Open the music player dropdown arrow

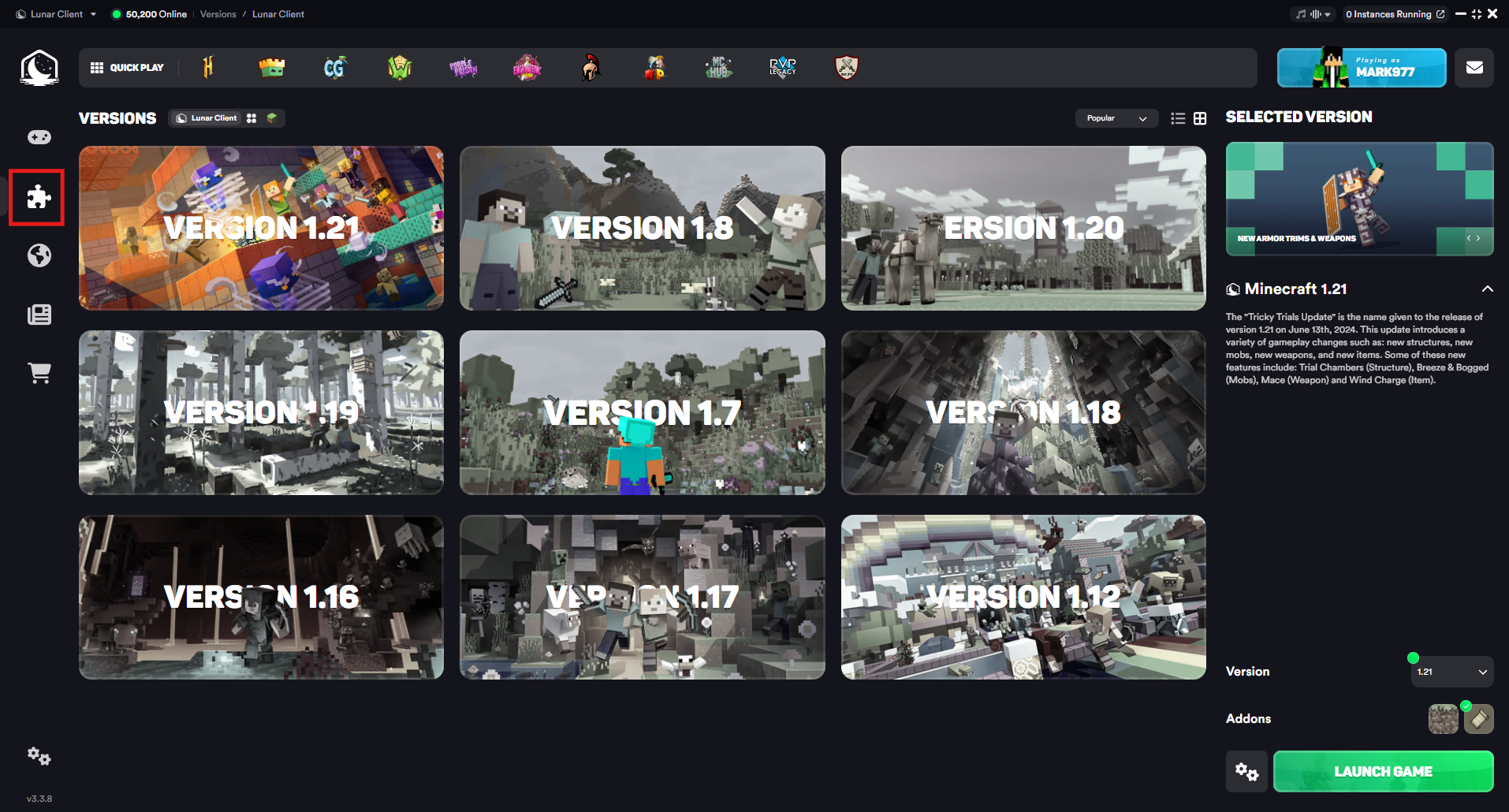pyautogui.click(x=1328, y=14)
